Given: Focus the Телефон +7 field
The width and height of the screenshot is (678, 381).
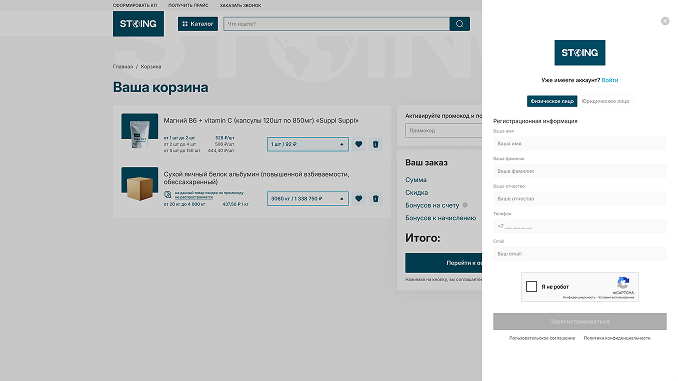Looking at the screenshot, I should click(579, 226).
